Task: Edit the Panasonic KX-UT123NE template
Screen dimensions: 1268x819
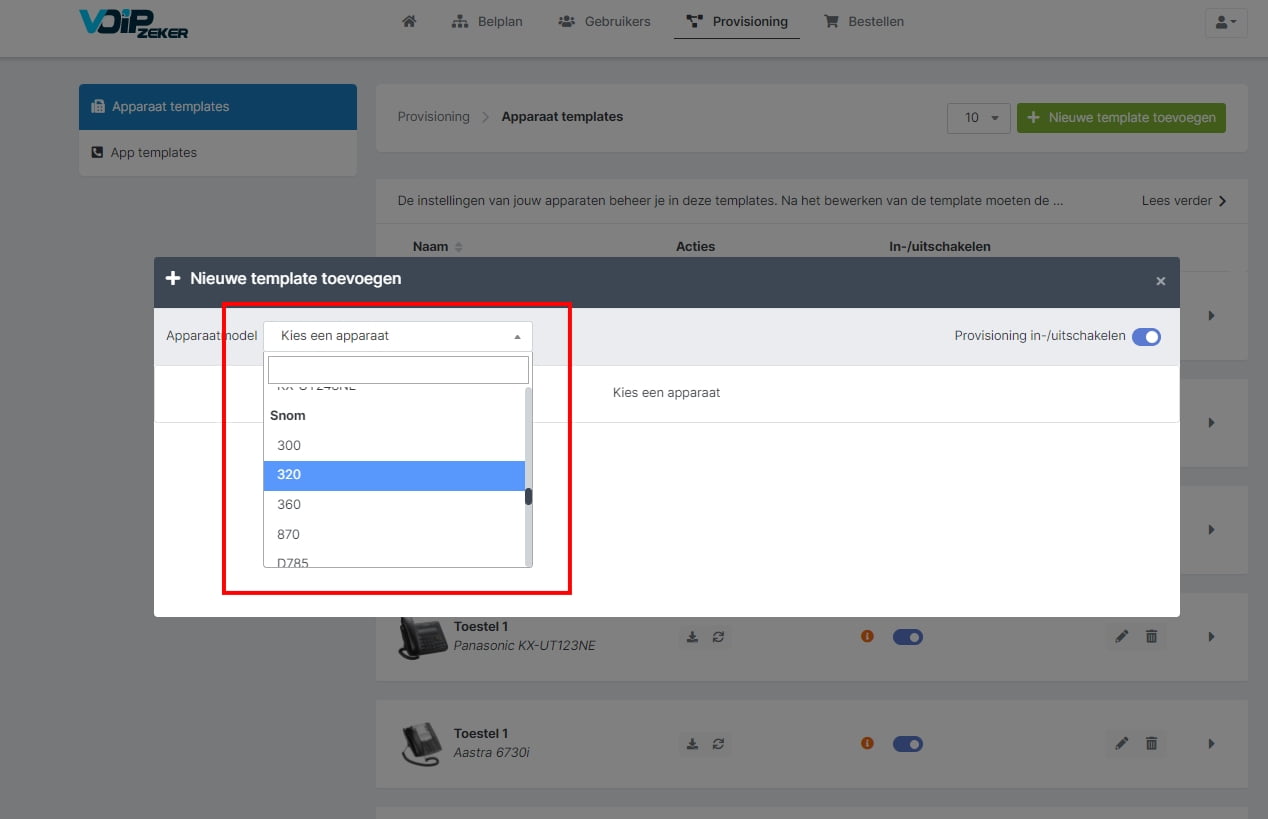Action: tap(1122, 636)
